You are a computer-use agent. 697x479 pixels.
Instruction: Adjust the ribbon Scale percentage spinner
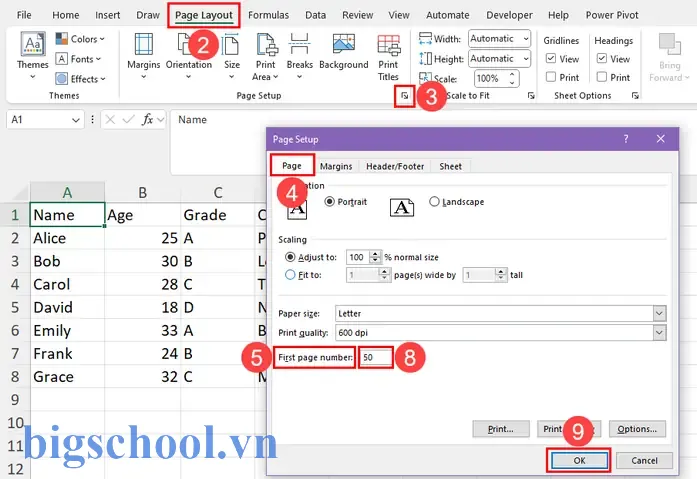click(x=512, y=79)
